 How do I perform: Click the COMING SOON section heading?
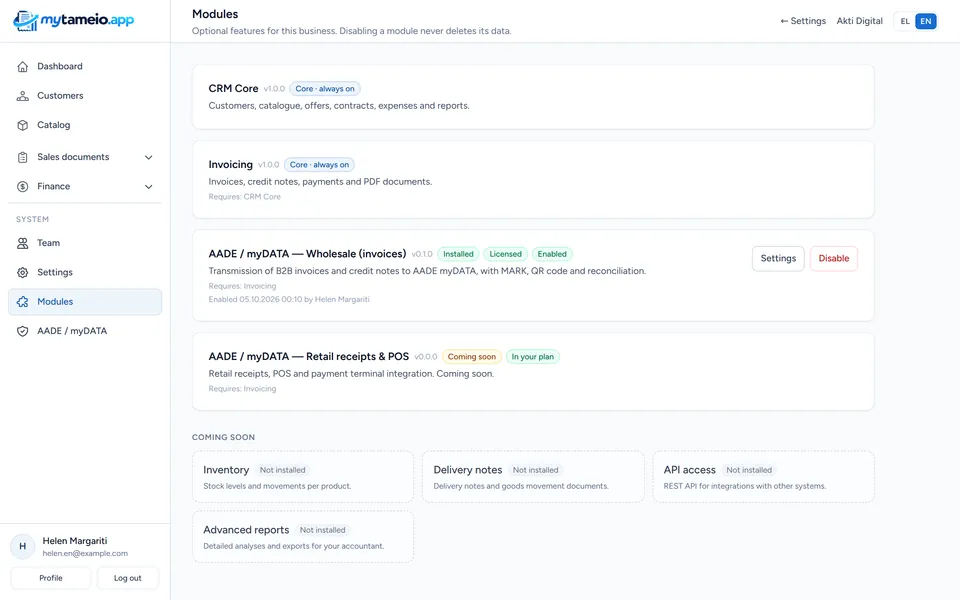click(x=223, y=438)
